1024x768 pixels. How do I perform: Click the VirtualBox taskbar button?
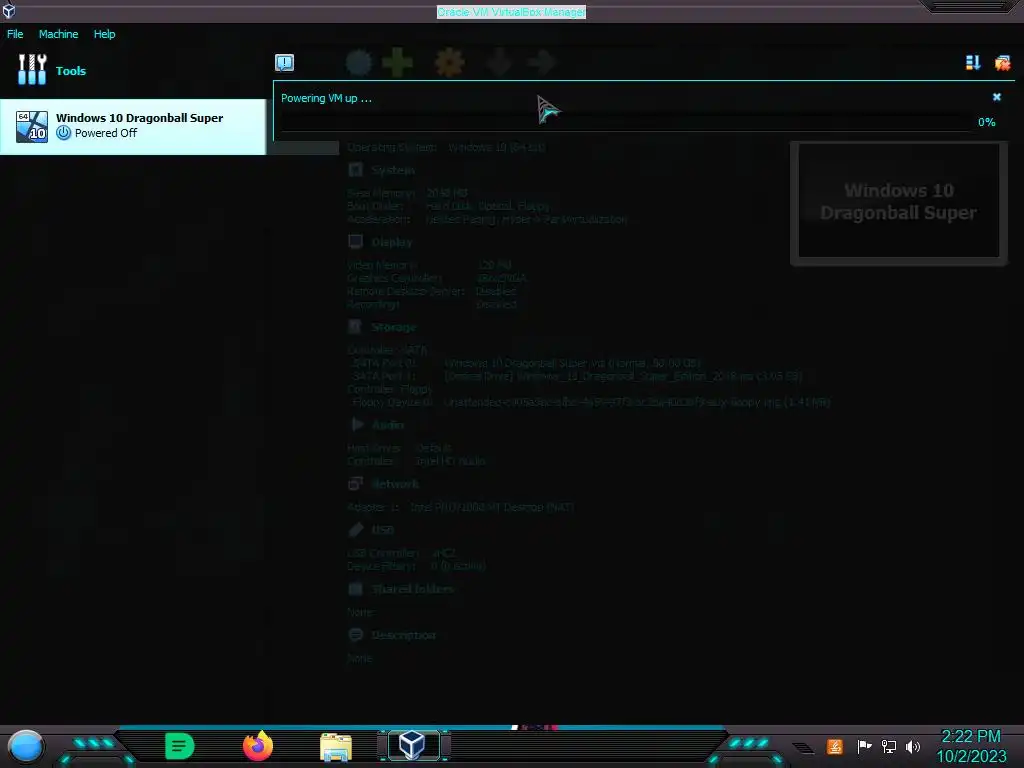click(x=413, y=745)
